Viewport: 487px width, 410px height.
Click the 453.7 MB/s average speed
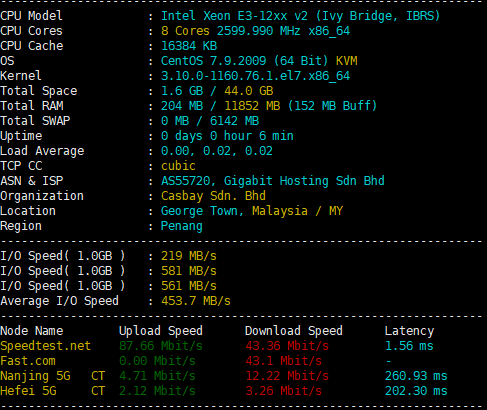(196, 301)
